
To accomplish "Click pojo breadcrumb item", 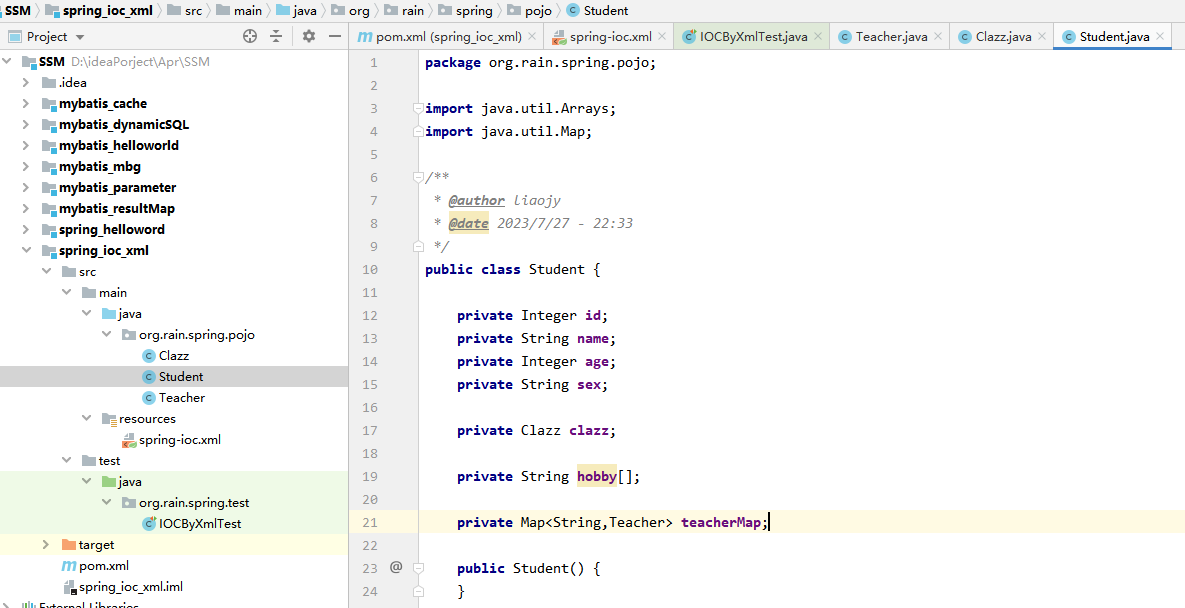I will click(538, 11).
